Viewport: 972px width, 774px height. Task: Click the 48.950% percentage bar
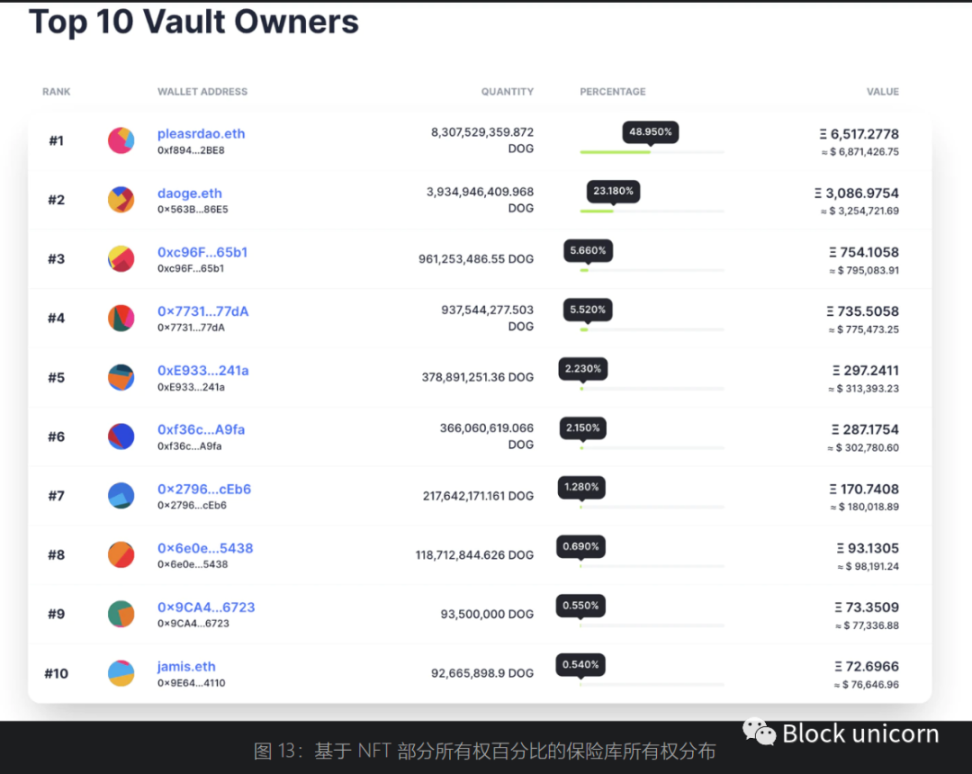click(x=651, y=152)
